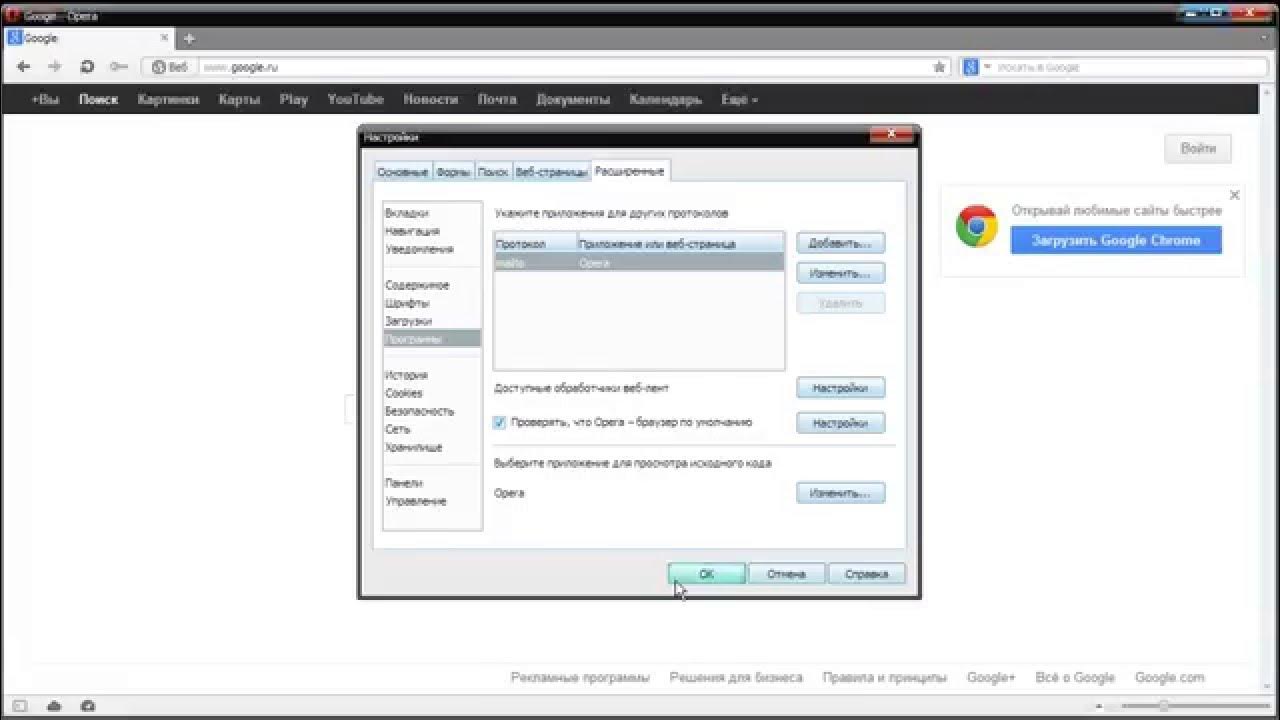Select Уведомления in the settings sidebar
This screenshot has height=720, width=1280.
tap(432, 249)
